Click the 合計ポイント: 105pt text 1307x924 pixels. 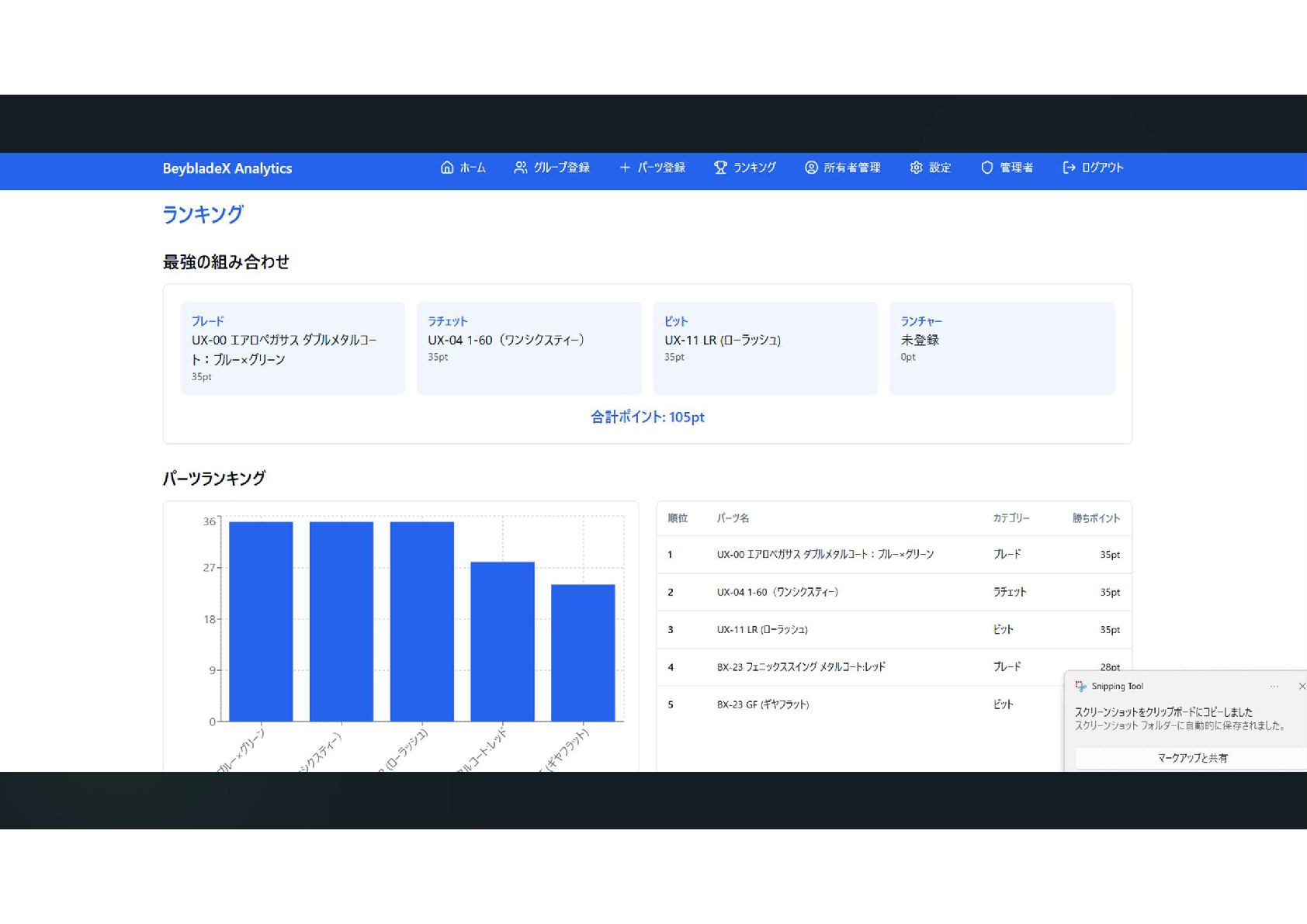point(647,417)
